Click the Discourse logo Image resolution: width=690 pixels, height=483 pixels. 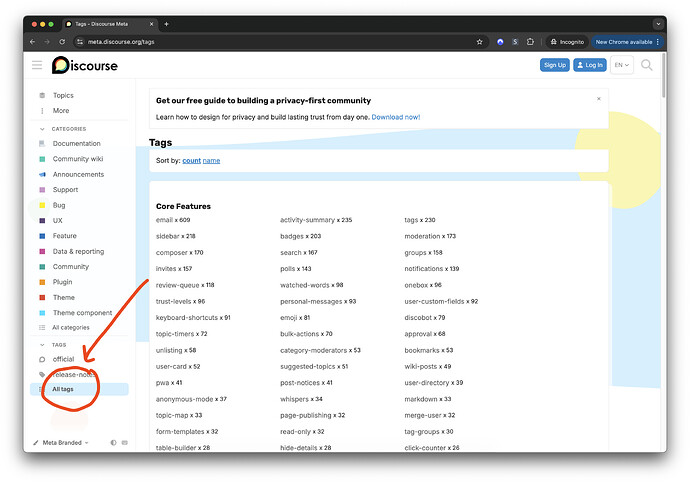pyautogui.click(x=85, y=66)
